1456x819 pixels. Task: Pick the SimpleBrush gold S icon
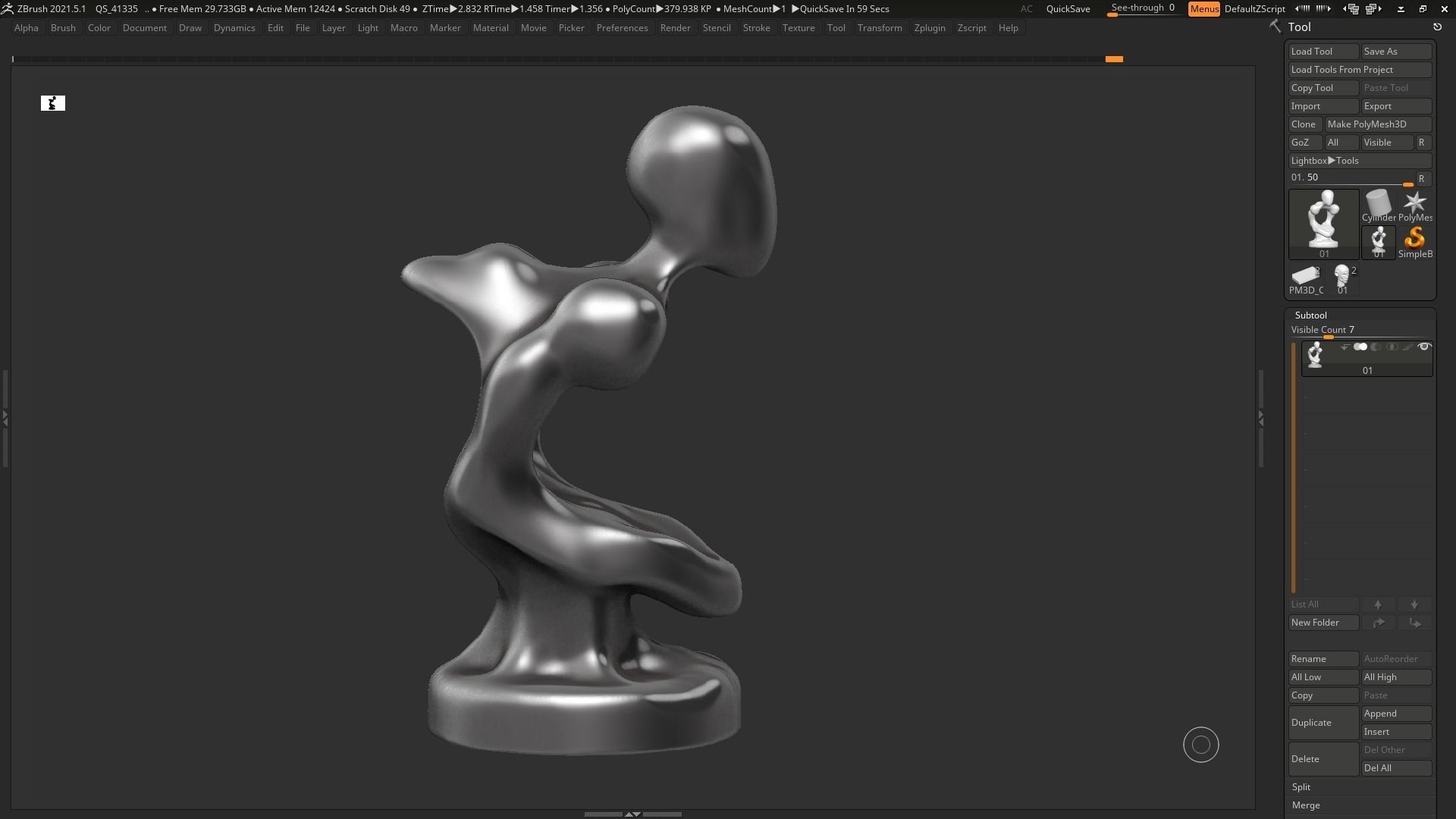click(x=1415, y=243)
